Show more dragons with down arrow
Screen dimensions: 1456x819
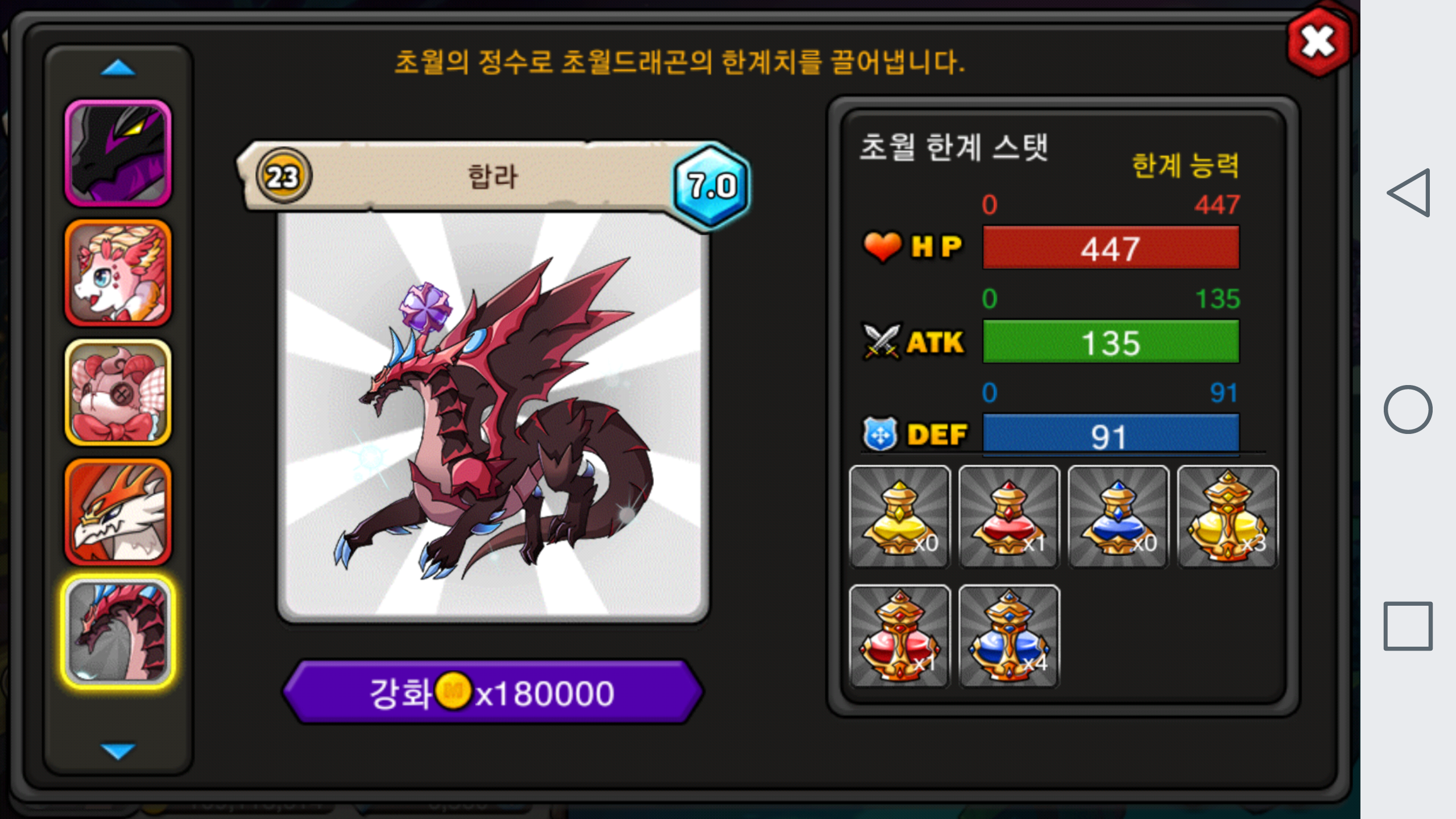click(118, 751)
